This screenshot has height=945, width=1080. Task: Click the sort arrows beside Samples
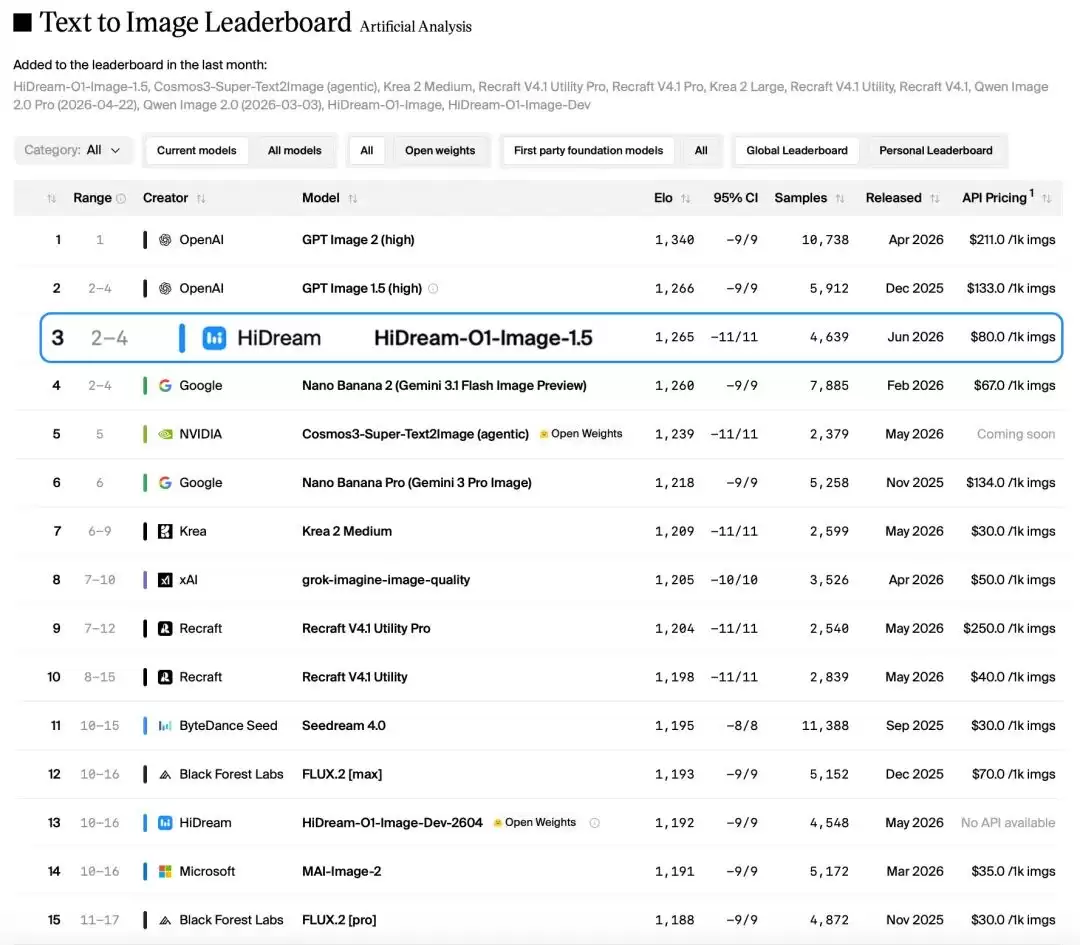(840, 198)
